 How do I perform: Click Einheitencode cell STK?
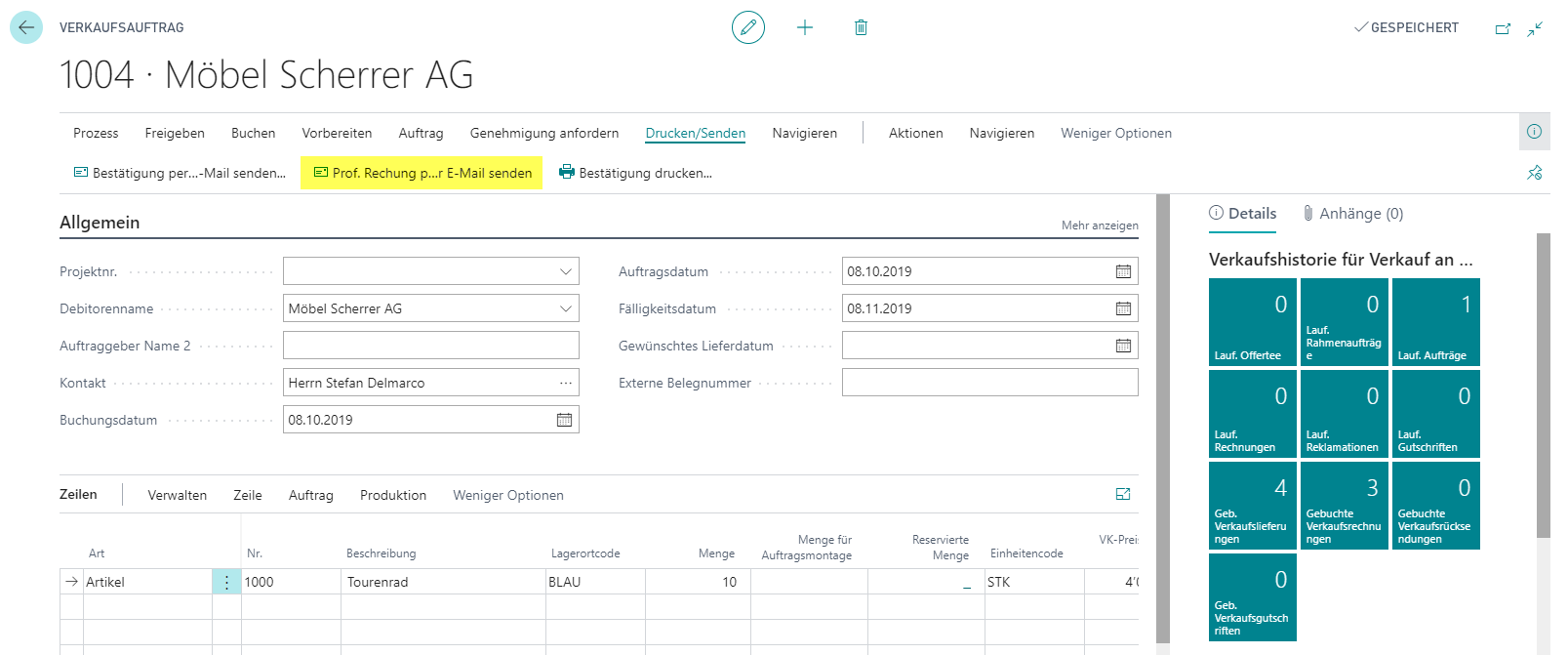(x=1034, y=582)
